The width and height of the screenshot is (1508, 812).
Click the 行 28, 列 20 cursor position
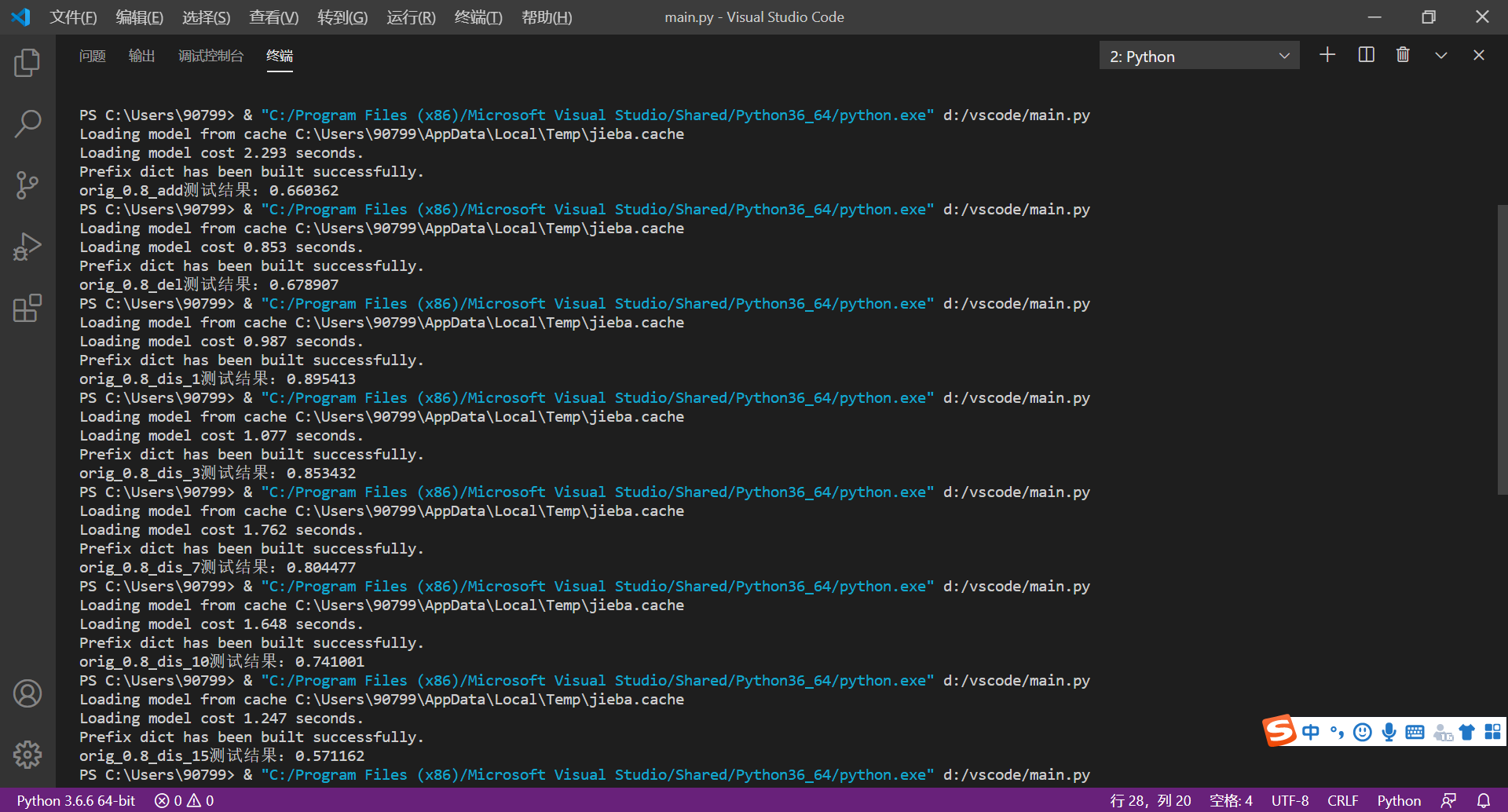1151,800
